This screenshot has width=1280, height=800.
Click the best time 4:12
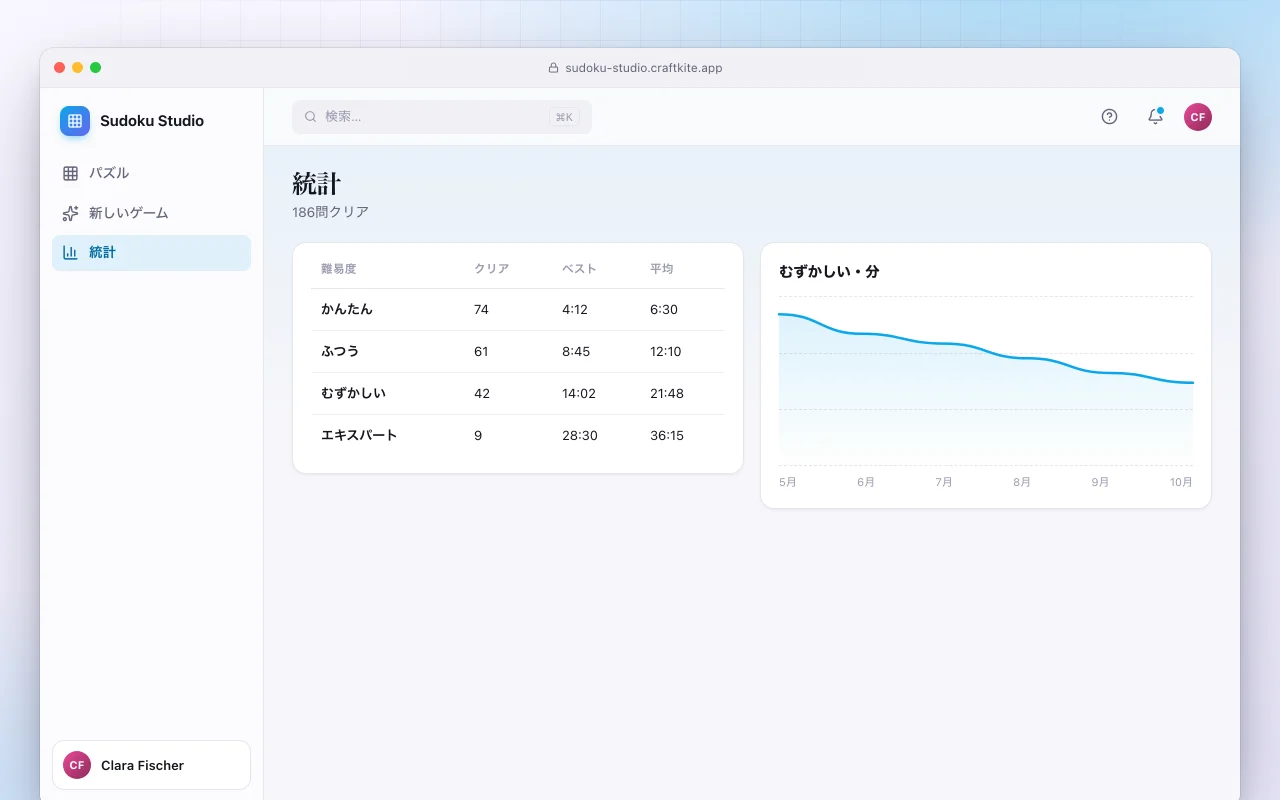[x=575, y=310]
